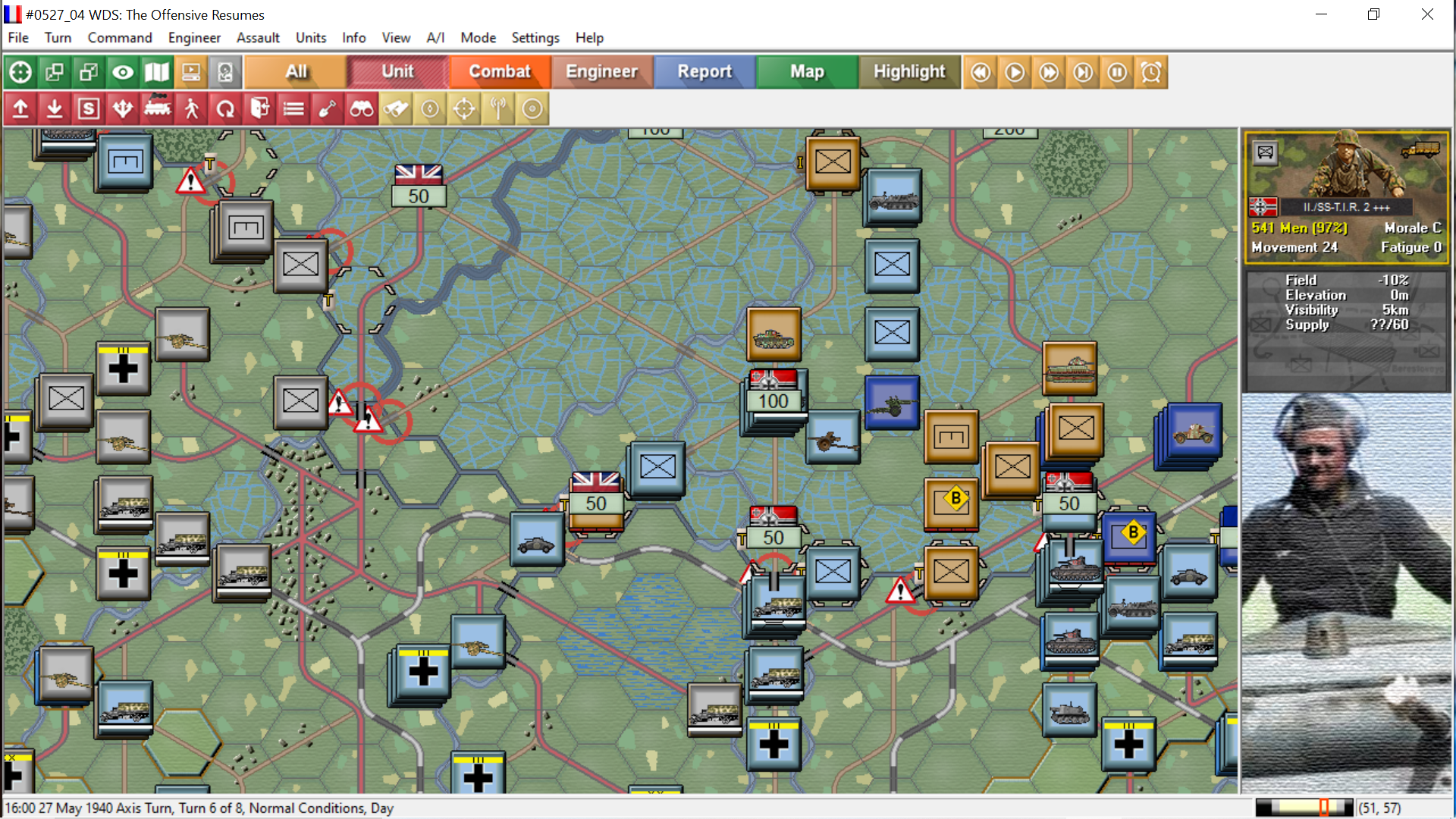Select the Unit toolbar tab
Viewport: 1456px width, 819px height.
(397, 72)
